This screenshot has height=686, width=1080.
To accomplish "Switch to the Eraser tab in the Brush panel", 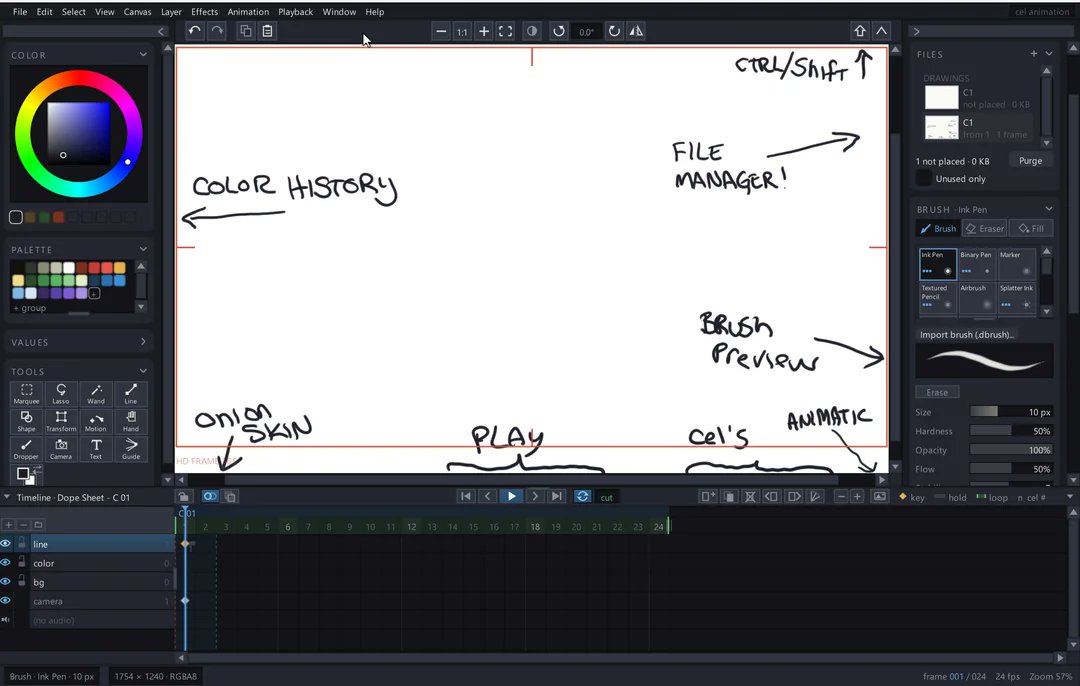I will click(984, 229).
